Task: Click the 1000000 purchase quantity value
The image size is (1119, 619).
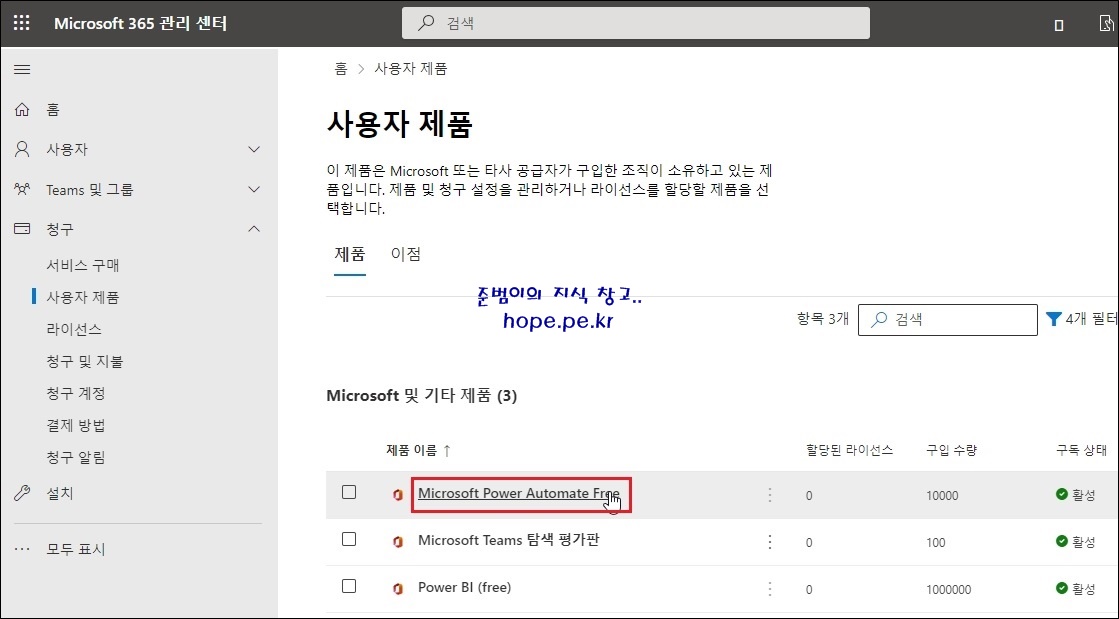Action: 948,590
